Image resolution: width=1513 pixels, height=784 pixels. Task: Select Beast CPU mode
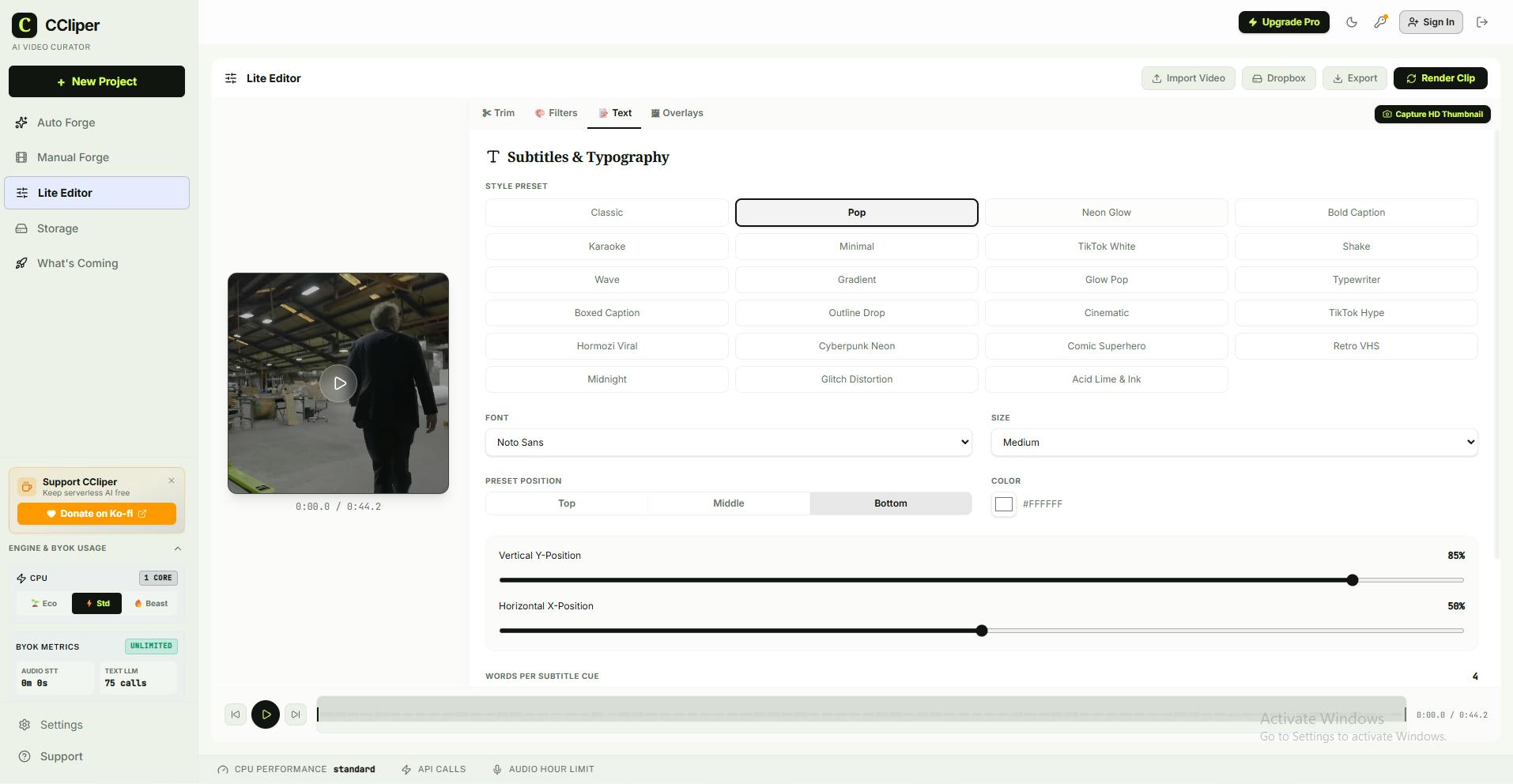point(150,604)
